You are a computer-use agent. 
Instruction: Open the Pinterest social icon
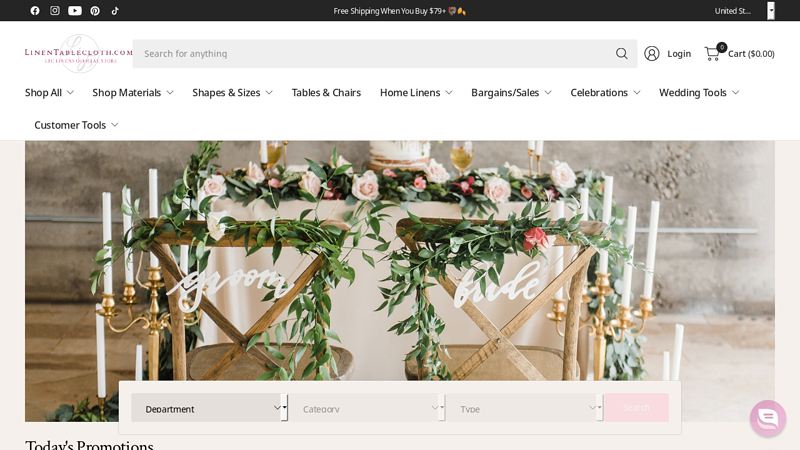coord(95,11)
